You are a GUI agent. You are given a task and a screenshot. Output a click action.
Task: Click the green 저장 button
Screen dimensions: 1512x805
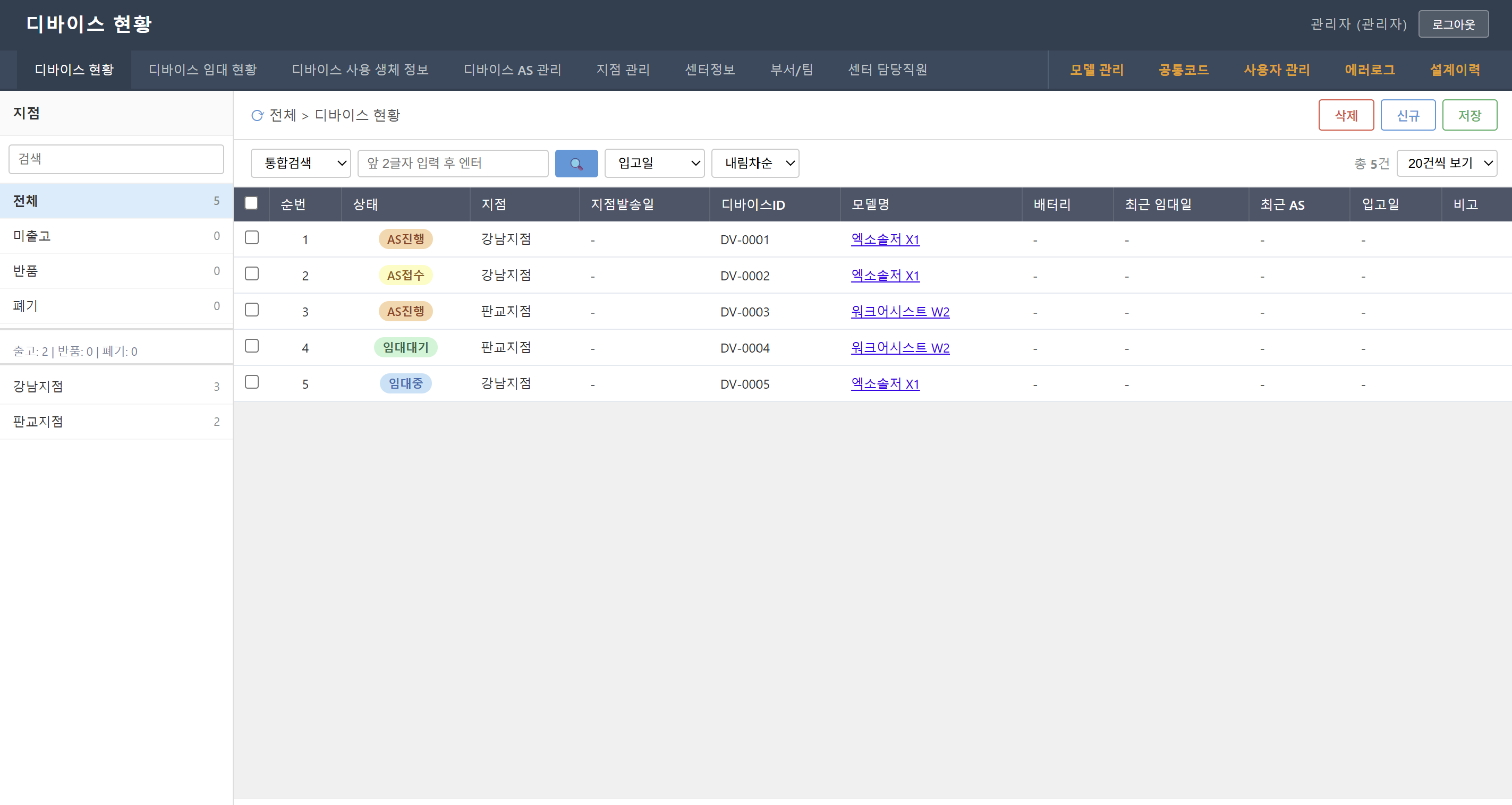1469,115
